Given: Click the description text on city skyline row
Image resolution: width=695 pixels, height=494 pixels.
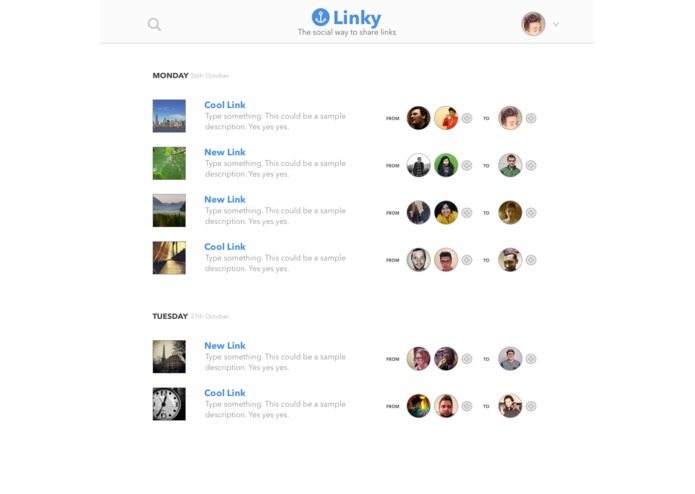Looking at the screenshot, I should pyautogui.click(x=275, y=121).
